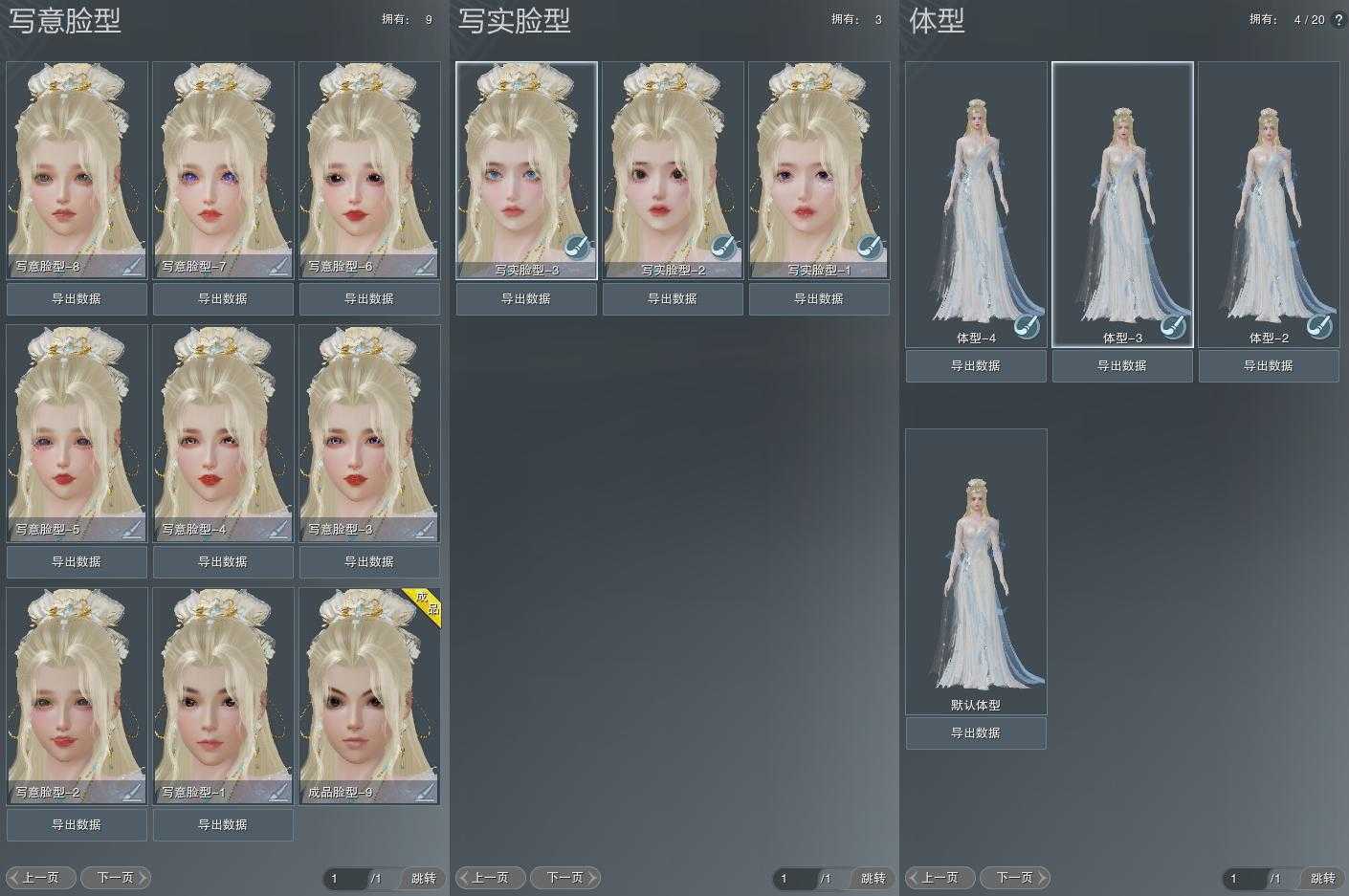Click the pencil edit icon on 写意脸型-5
Screen dimensions: 1349x896
point(133,528)
